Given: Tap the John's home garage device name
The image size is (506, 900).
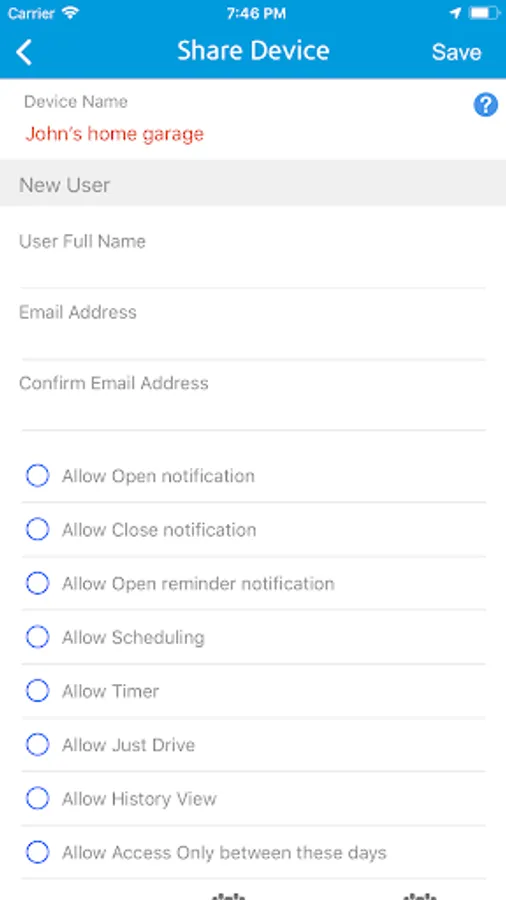Looking at the screenshot, I should (x=114, y=134).
